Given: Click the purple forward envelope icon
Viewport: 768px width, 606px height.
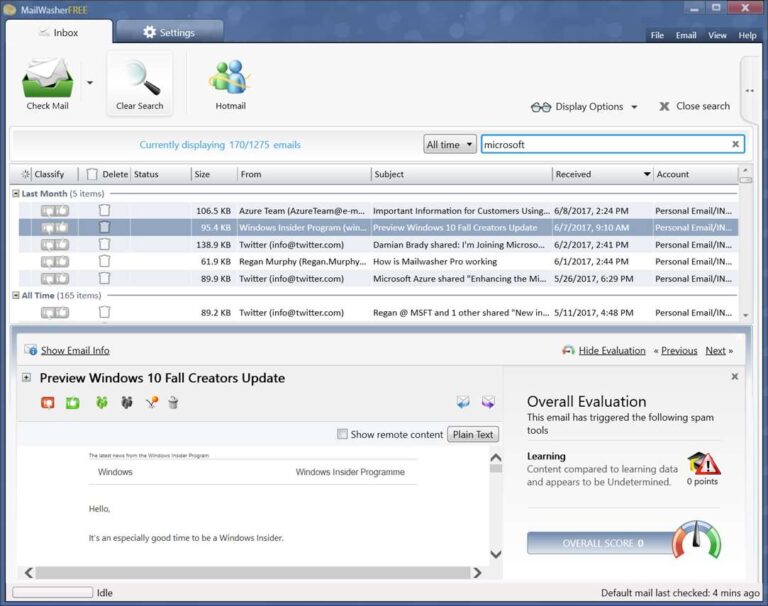Looking at the screenshot, I should click(x=488, y=402).
